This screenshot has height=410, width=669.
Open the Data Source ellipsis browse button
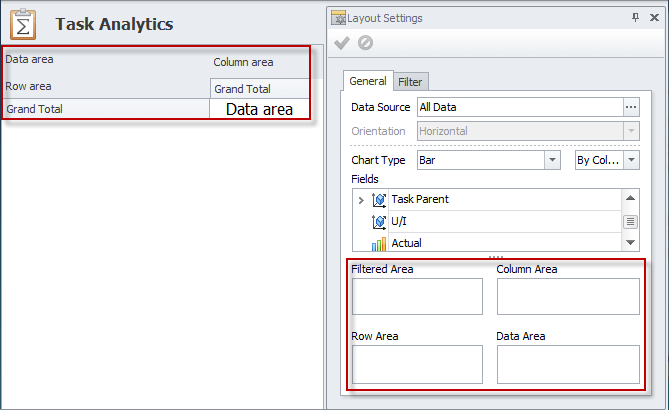tap(630, 107)
